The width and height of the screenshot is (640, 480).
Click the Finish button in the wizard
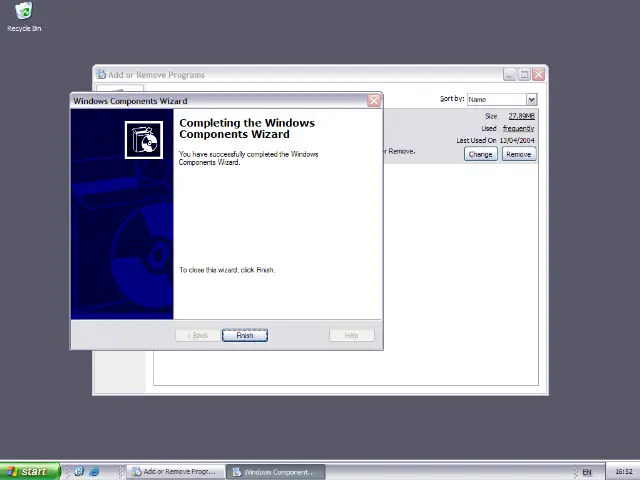coord(245,335)
